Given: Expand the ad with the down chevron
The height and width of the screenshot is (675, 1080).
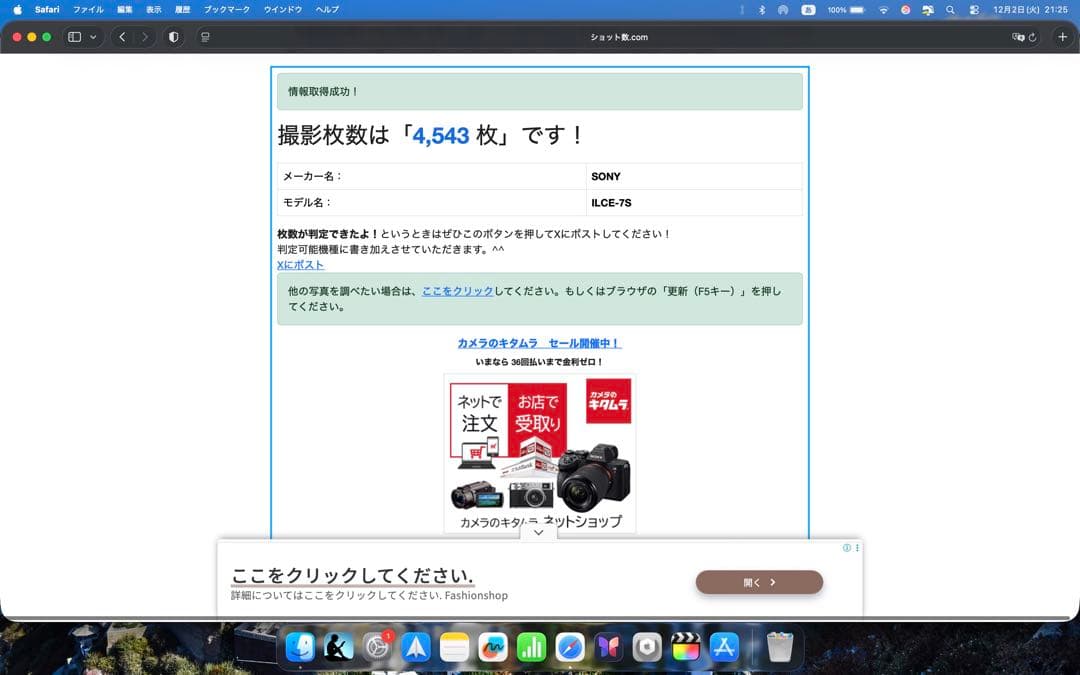Looking at the screenshot, I should (x=538, y=532).
